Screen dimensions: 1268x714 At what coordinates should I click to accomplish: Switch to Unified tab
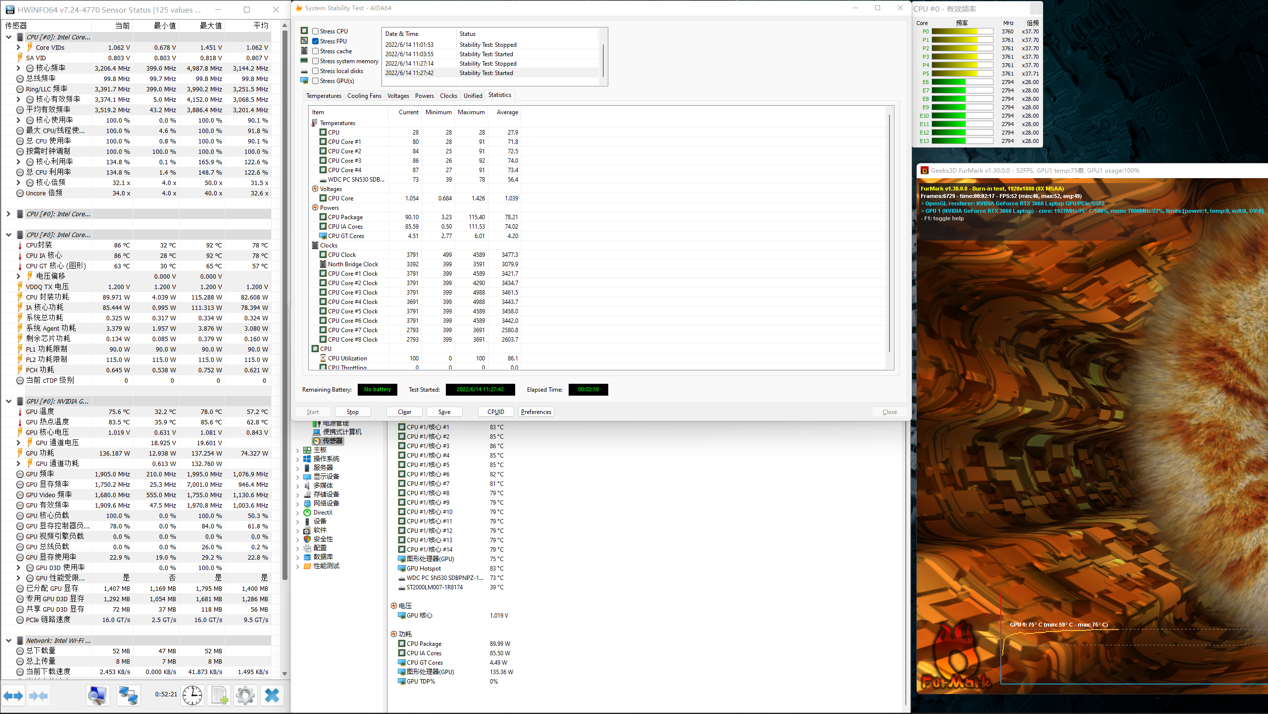[x=473, y=96]
